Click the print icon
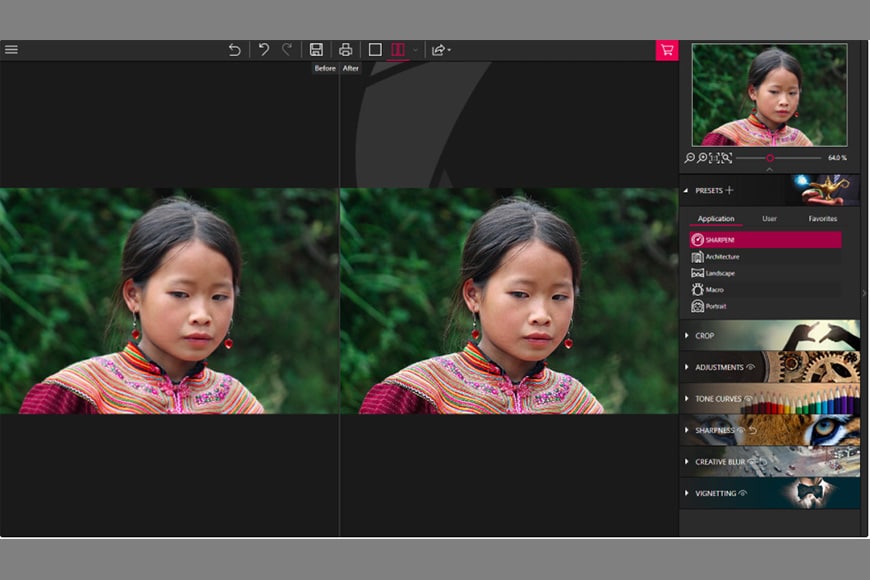Image resolution: width=870 pixels, height=580 pixels. [x=345, y=50]
